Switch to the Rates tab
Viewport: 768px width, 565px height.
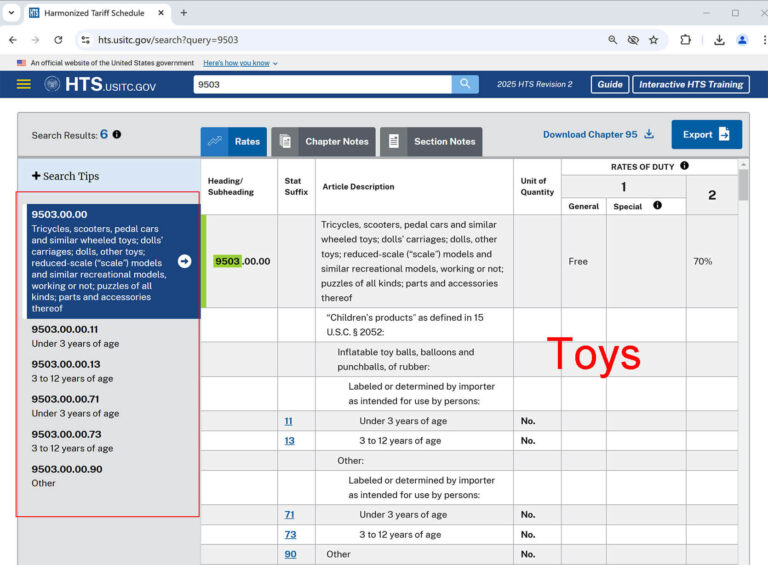(x=234, y=141)
